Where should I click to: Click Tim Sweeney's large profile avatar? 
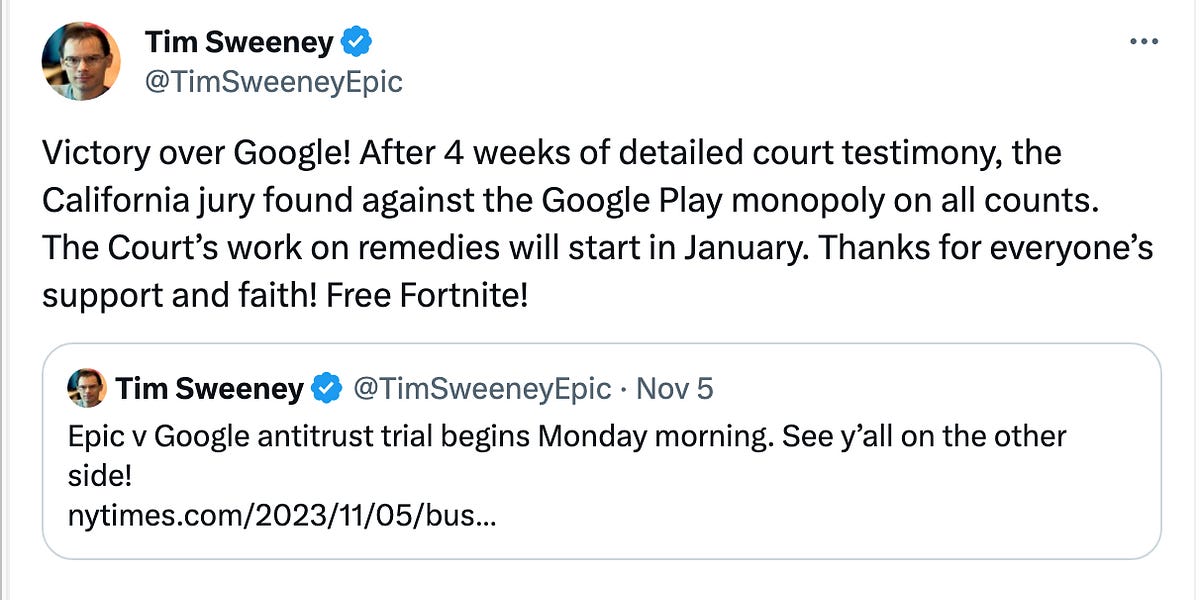81,61
